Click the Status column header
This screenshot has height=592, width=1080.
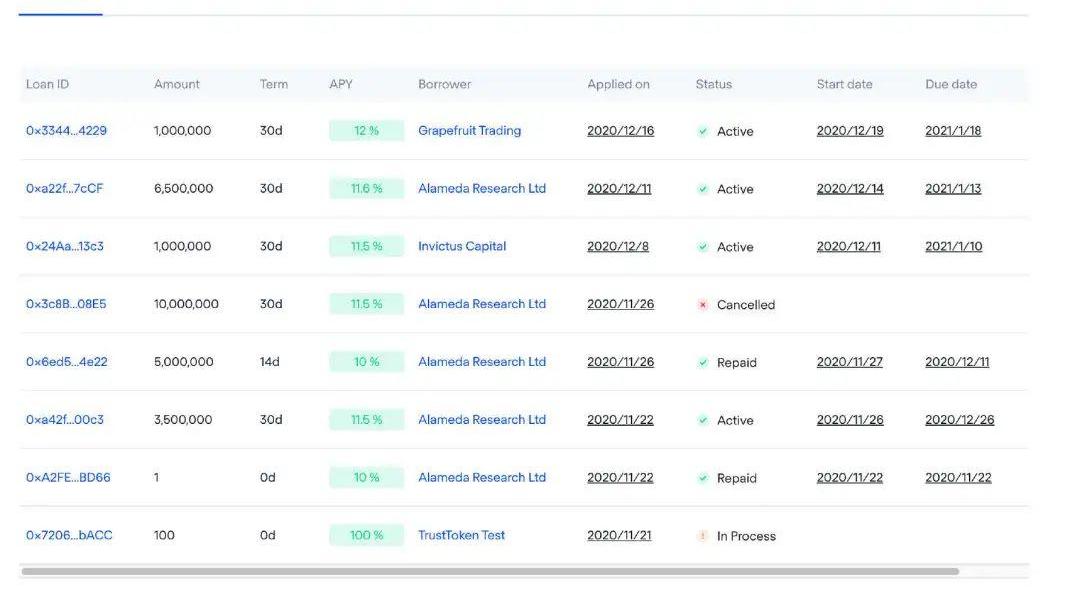coord(714,85)
